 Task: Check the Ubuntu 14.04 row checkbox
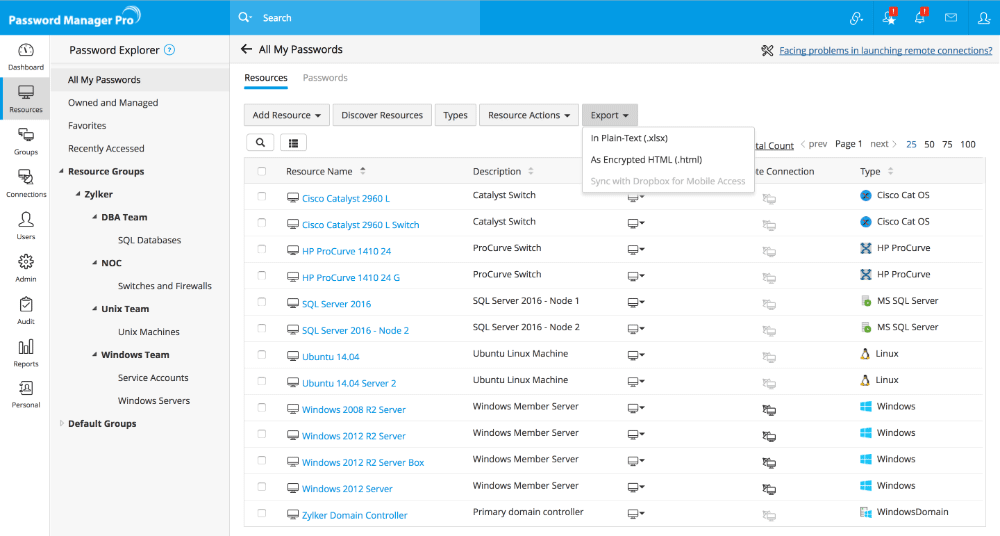pos(261,354)
